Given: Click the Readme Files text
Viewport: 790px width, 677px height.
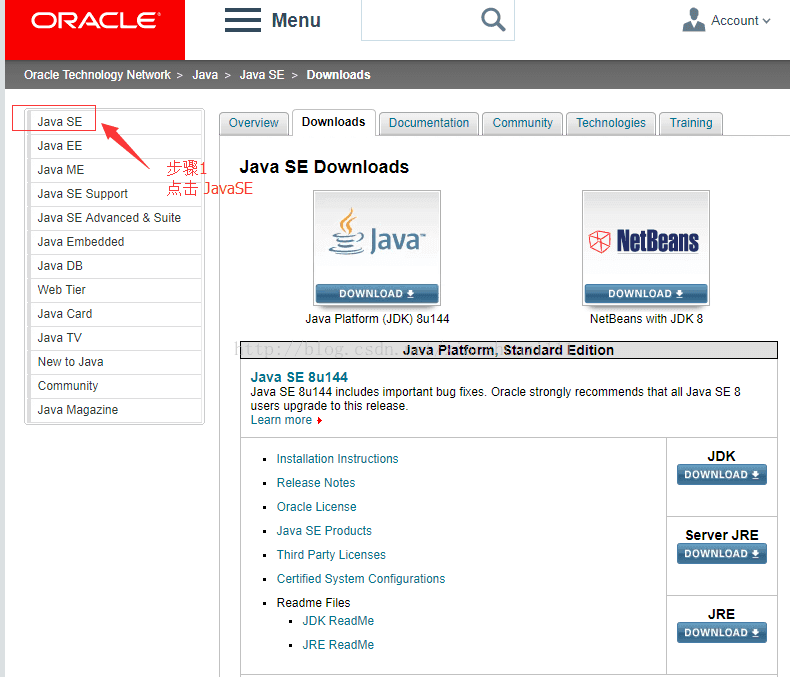Looking at the screenshot, I should tap(313, 603).
